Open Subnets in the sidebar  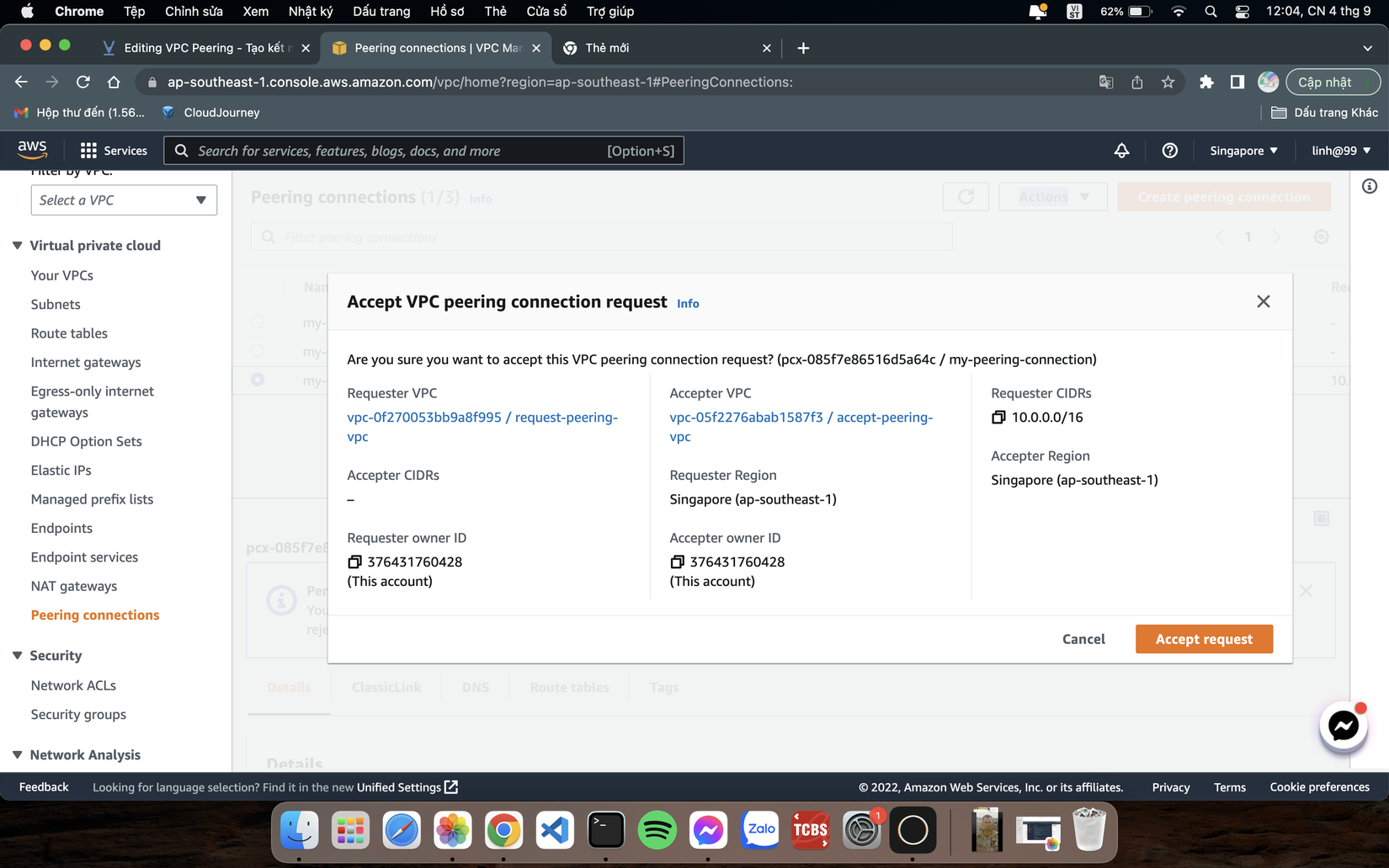56,304
